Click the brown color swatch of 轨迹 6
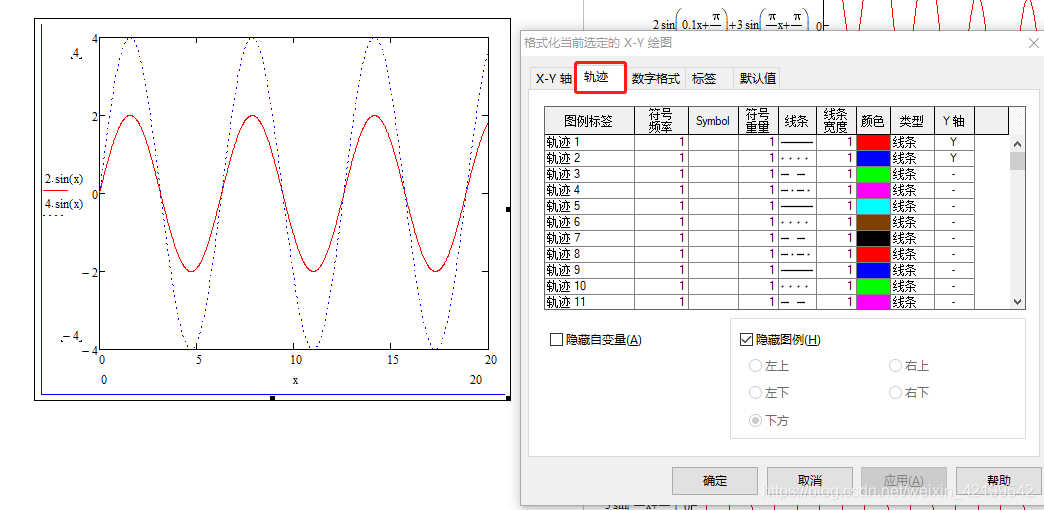The height and width of the screenshot is (510, 1044). tap(874, 222)
